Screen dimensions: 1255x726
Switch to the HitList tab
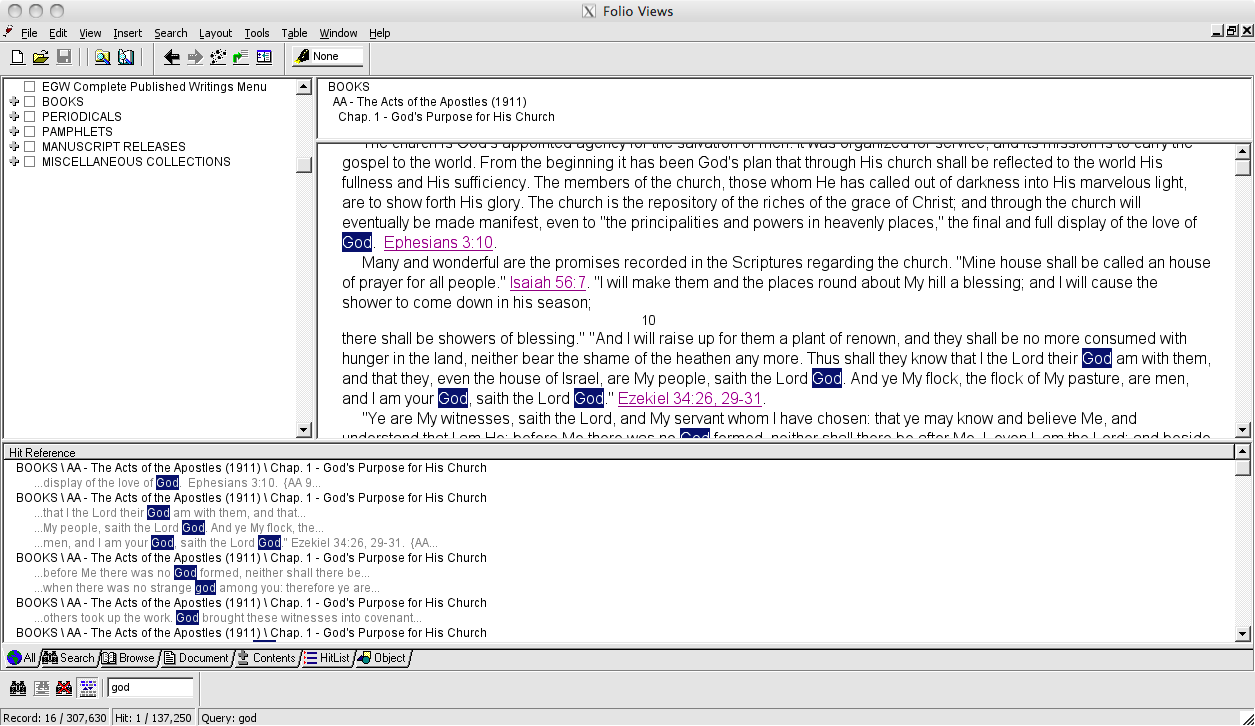[x=327, y=658]
